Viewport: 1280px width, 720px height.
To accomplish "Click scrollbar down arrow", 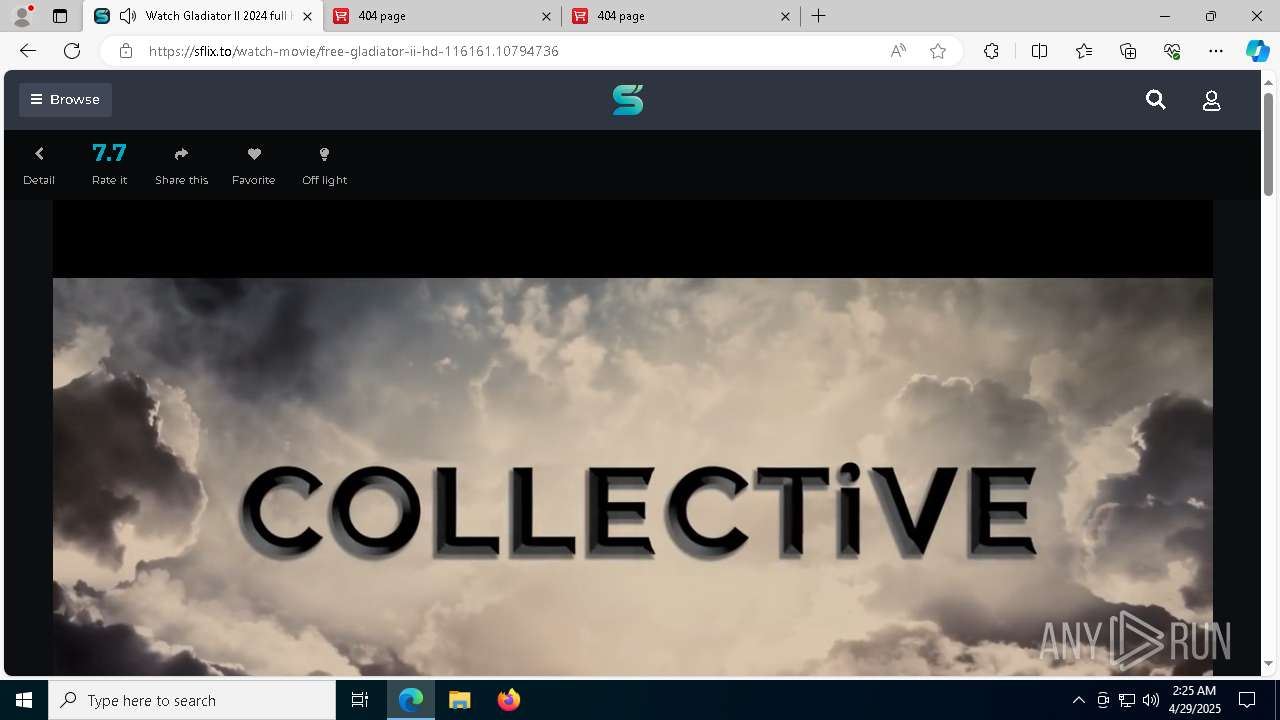I will tap(1268, 663).
